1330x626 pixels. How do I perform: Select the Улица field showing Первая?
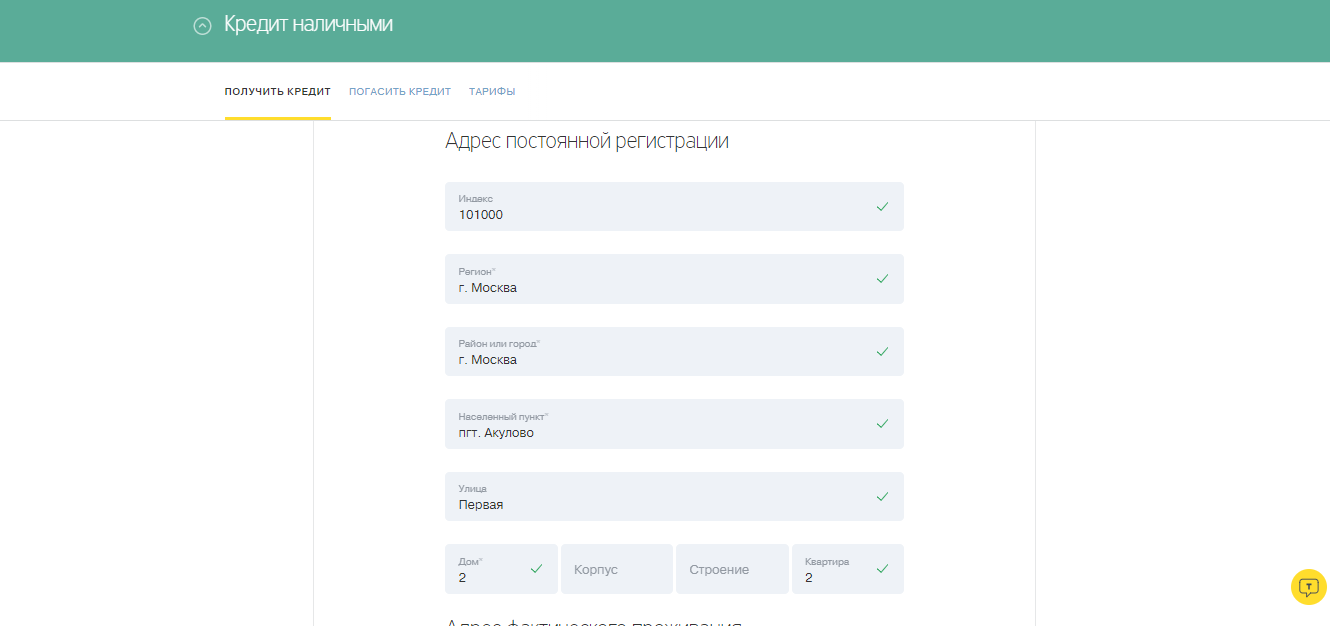(650, 496)
